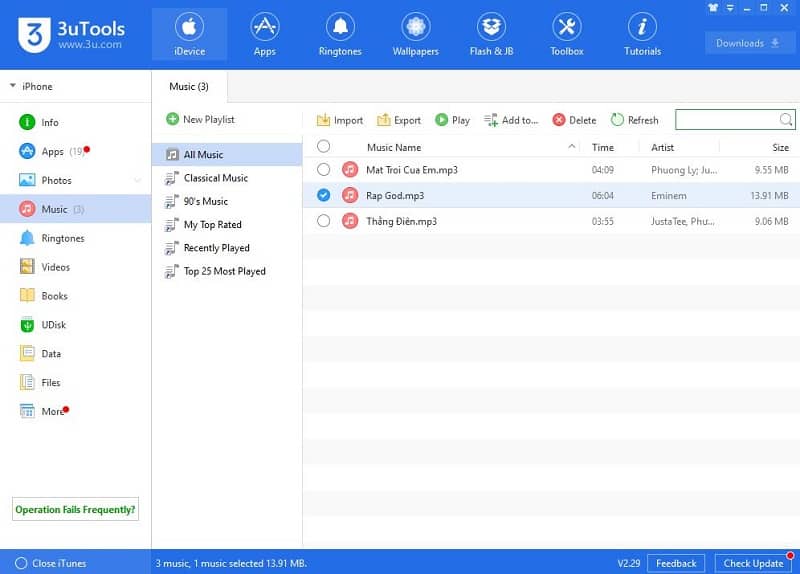Click the music search input field
Screen dimensions: 800x574
tap(727, 120)
